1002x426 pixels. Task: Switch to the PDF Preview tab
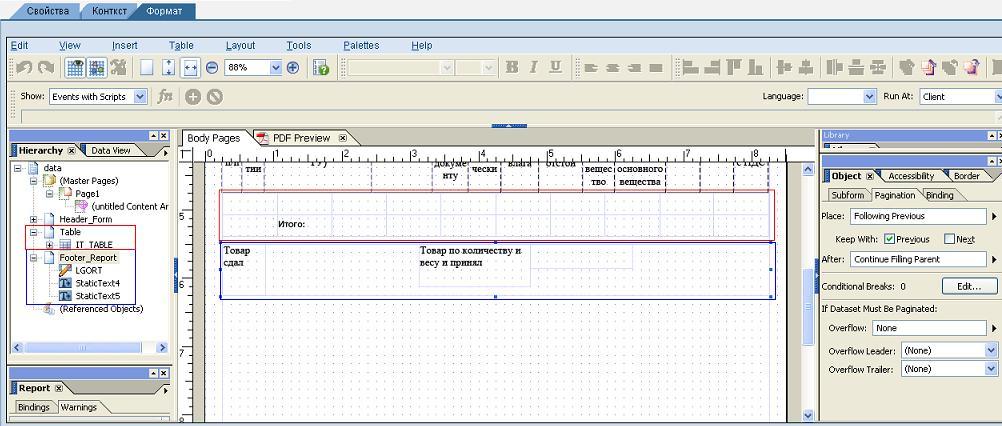[x=301, y=138]
